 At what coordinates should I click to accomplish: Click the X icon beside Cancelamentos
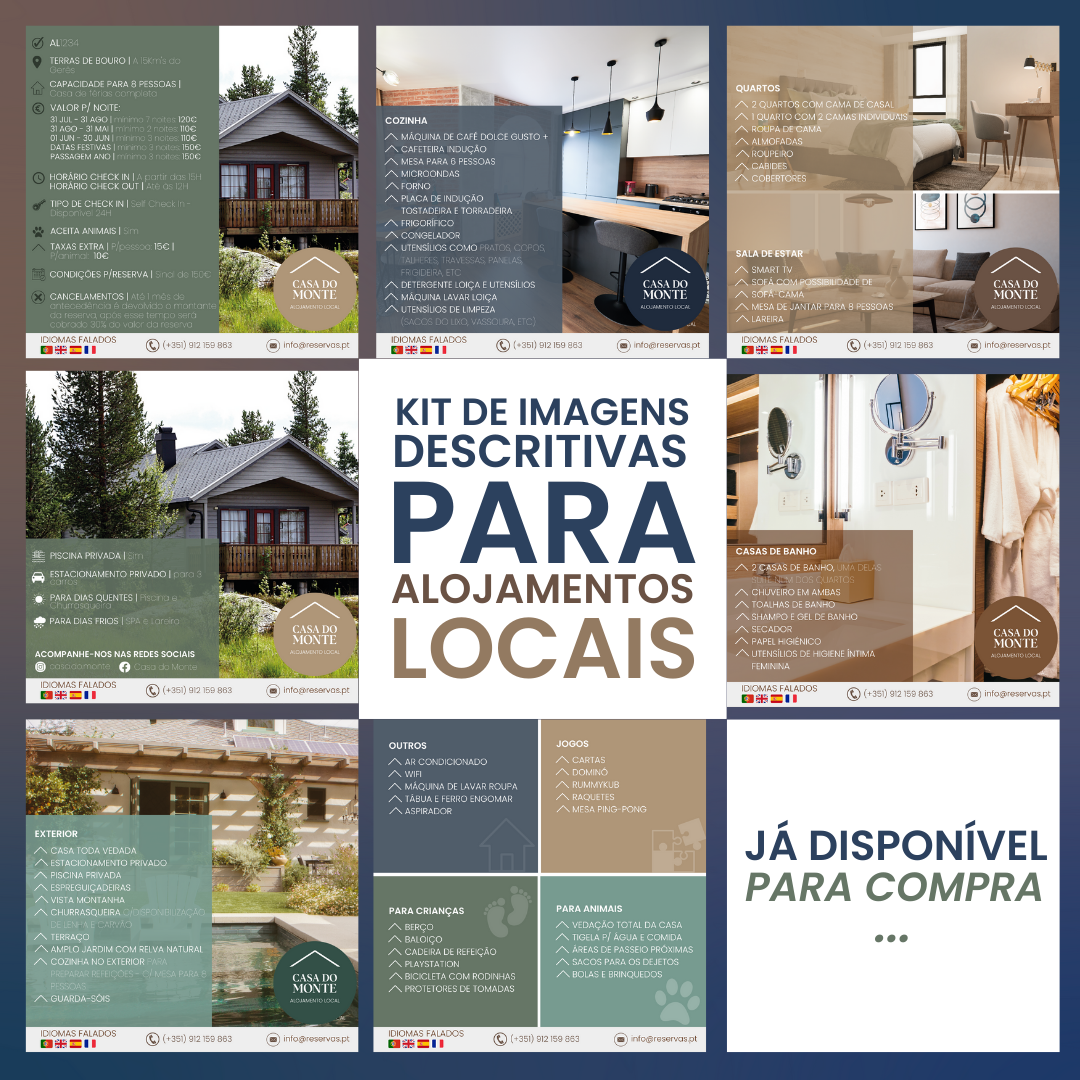point(38,297)
